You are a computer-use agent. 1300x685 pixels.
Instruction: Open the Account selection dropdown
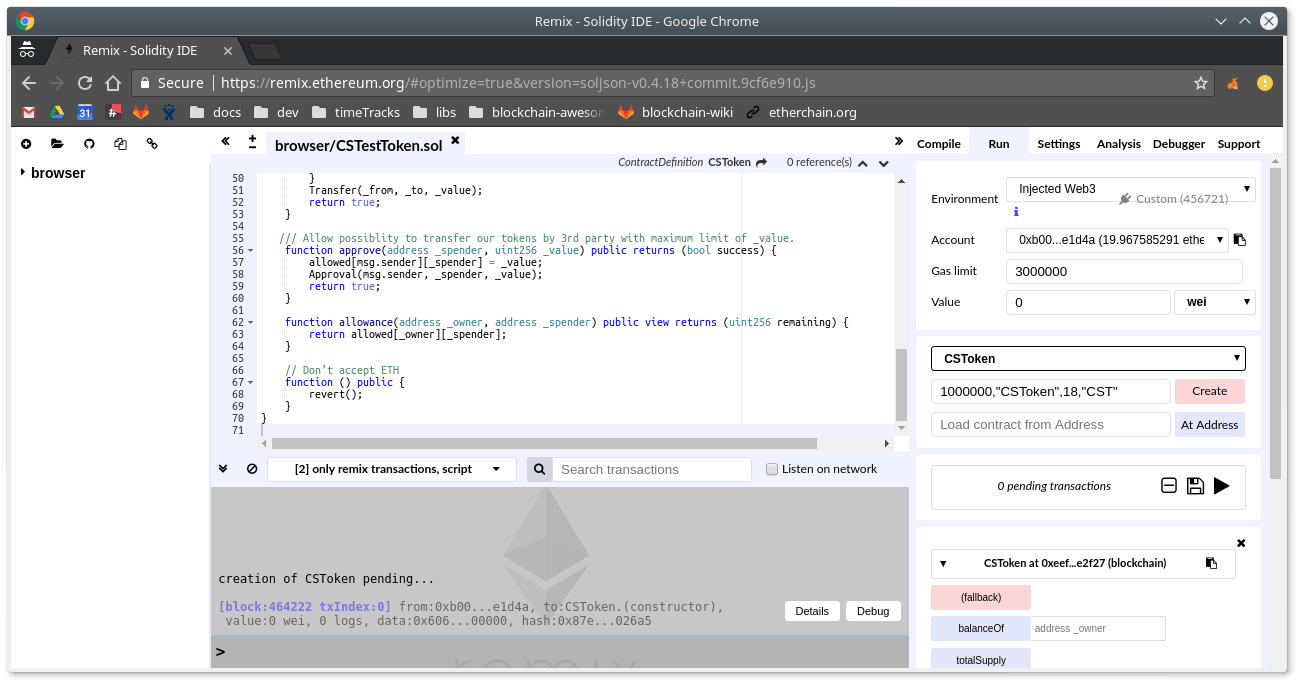pos(1117,240)
